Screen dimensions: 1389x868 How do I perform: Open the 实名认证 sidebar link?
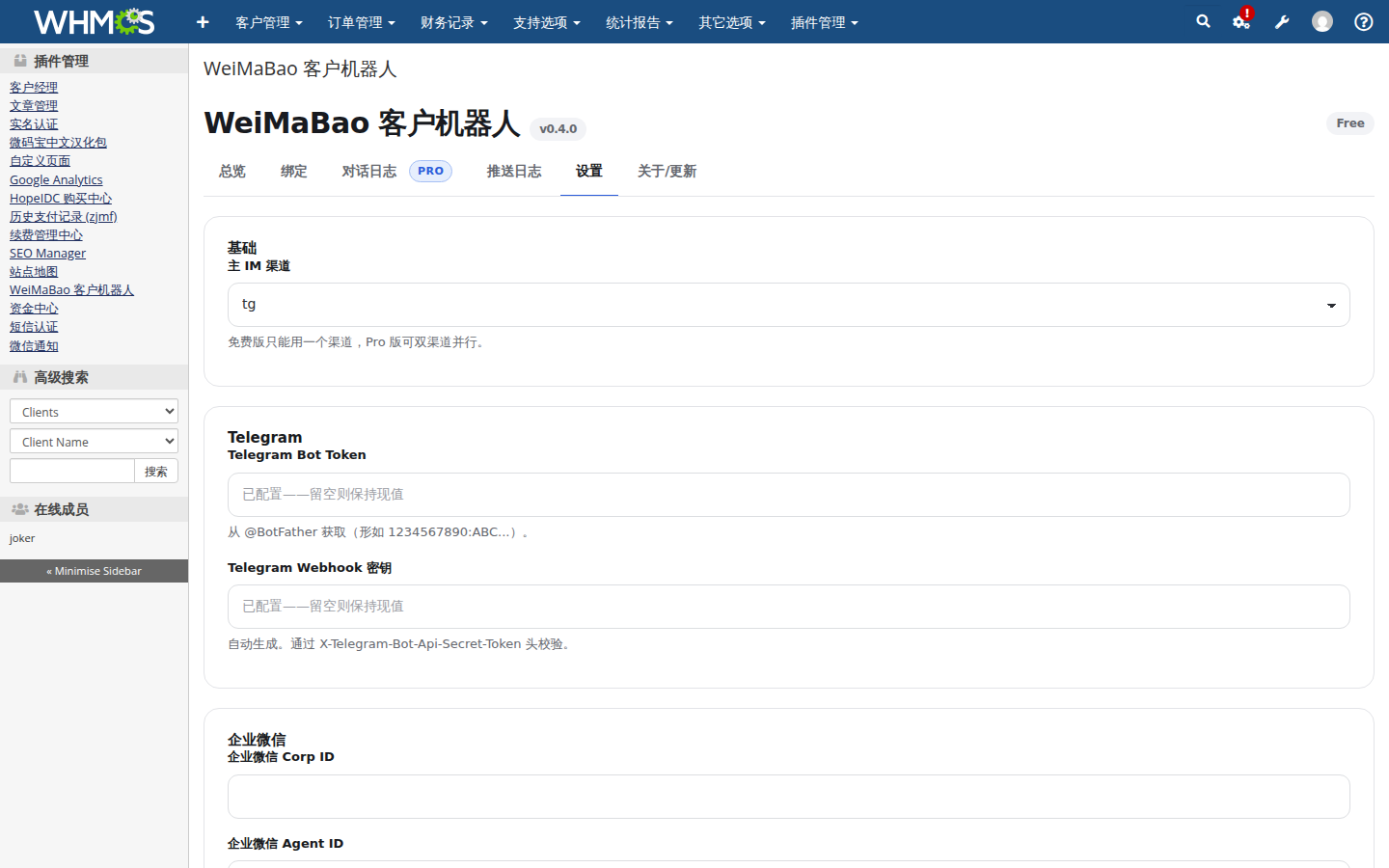34,123
